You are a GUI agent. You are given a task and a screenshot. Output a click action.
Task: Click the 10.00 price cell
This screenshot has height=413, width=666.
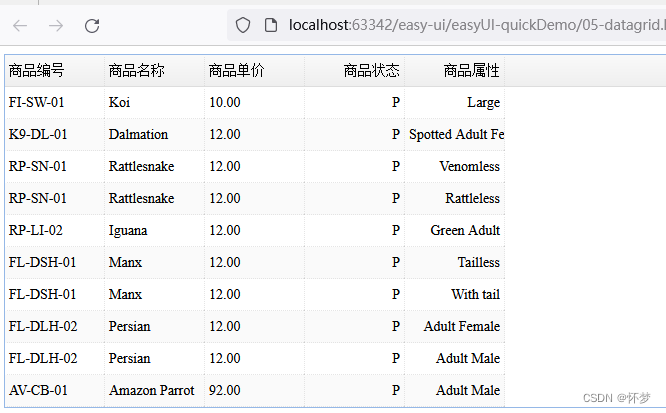(254, 102)
